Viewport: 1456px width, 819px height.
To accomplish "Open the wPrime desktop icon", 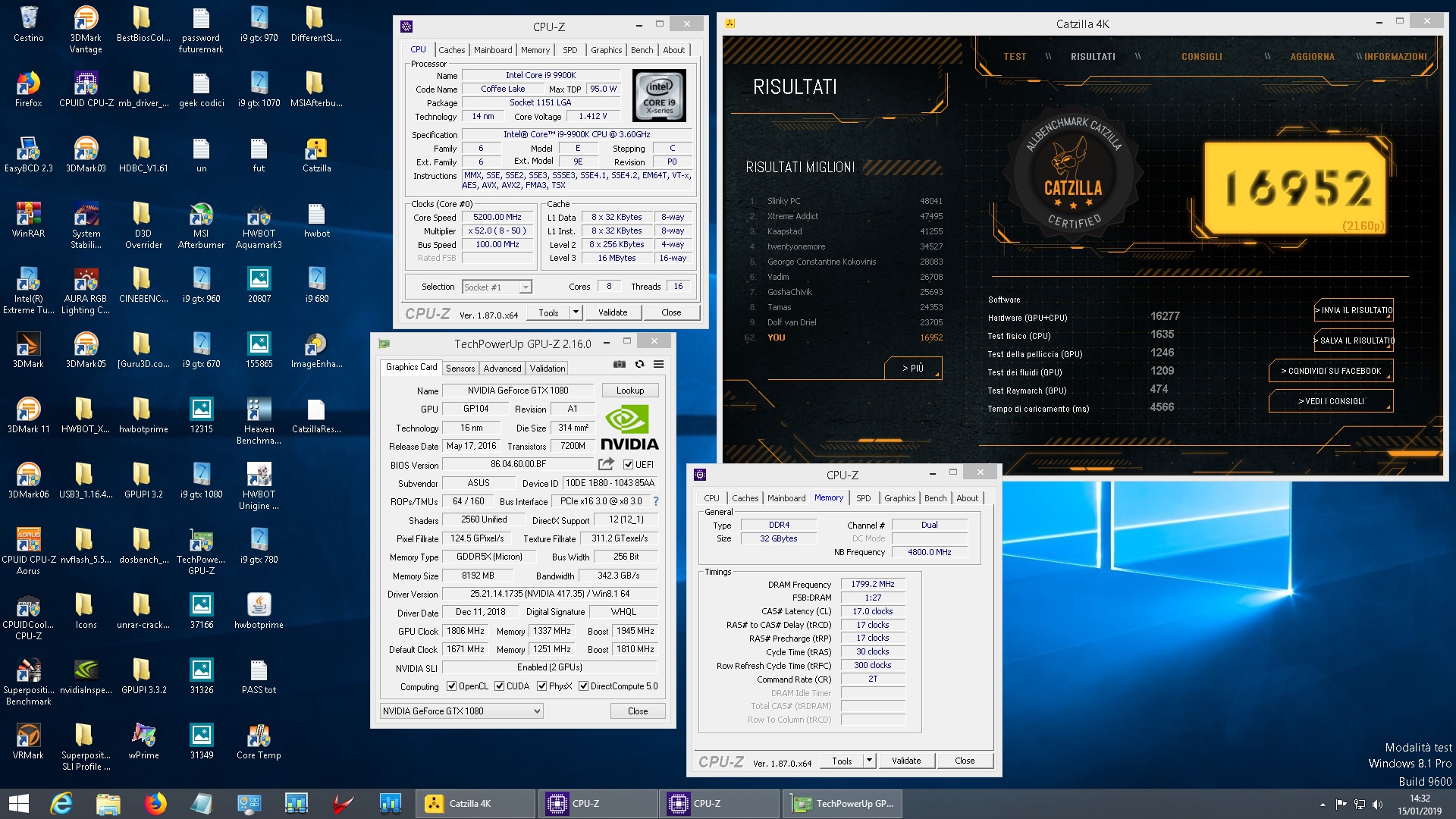I will click(x=143, y=742).
